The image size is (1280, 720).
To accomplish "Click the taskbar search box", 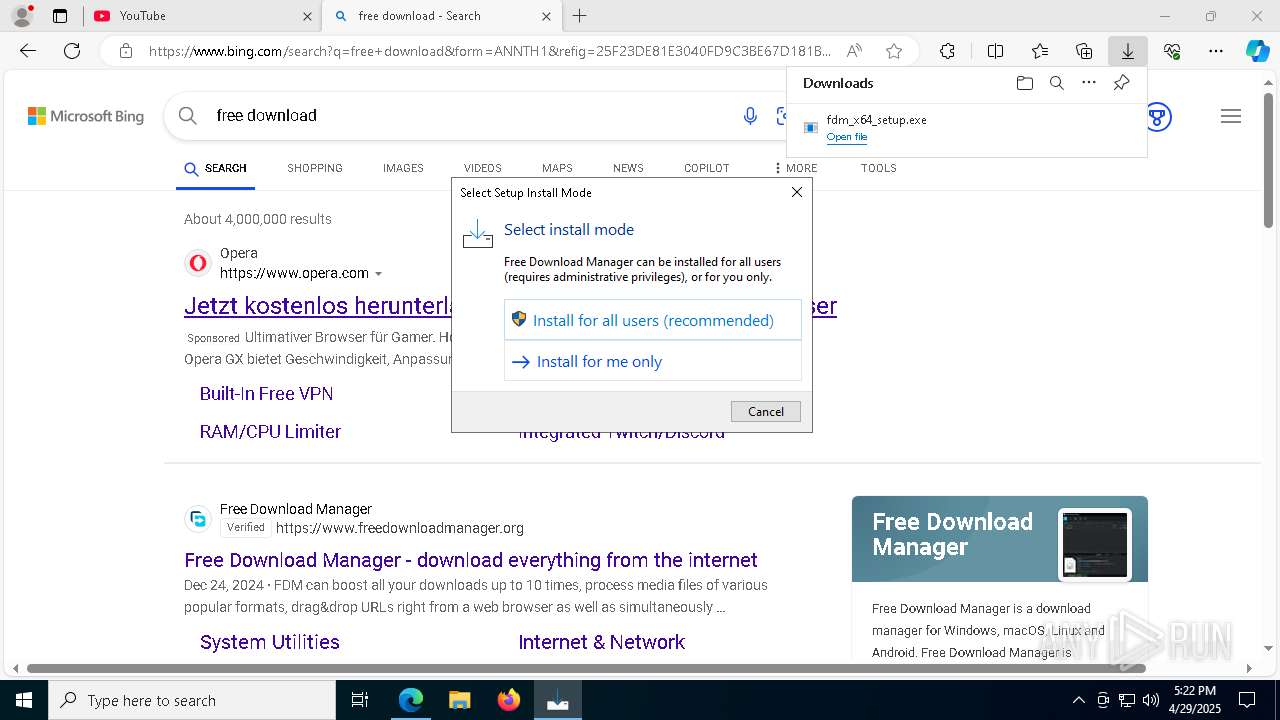I will 192,700.
